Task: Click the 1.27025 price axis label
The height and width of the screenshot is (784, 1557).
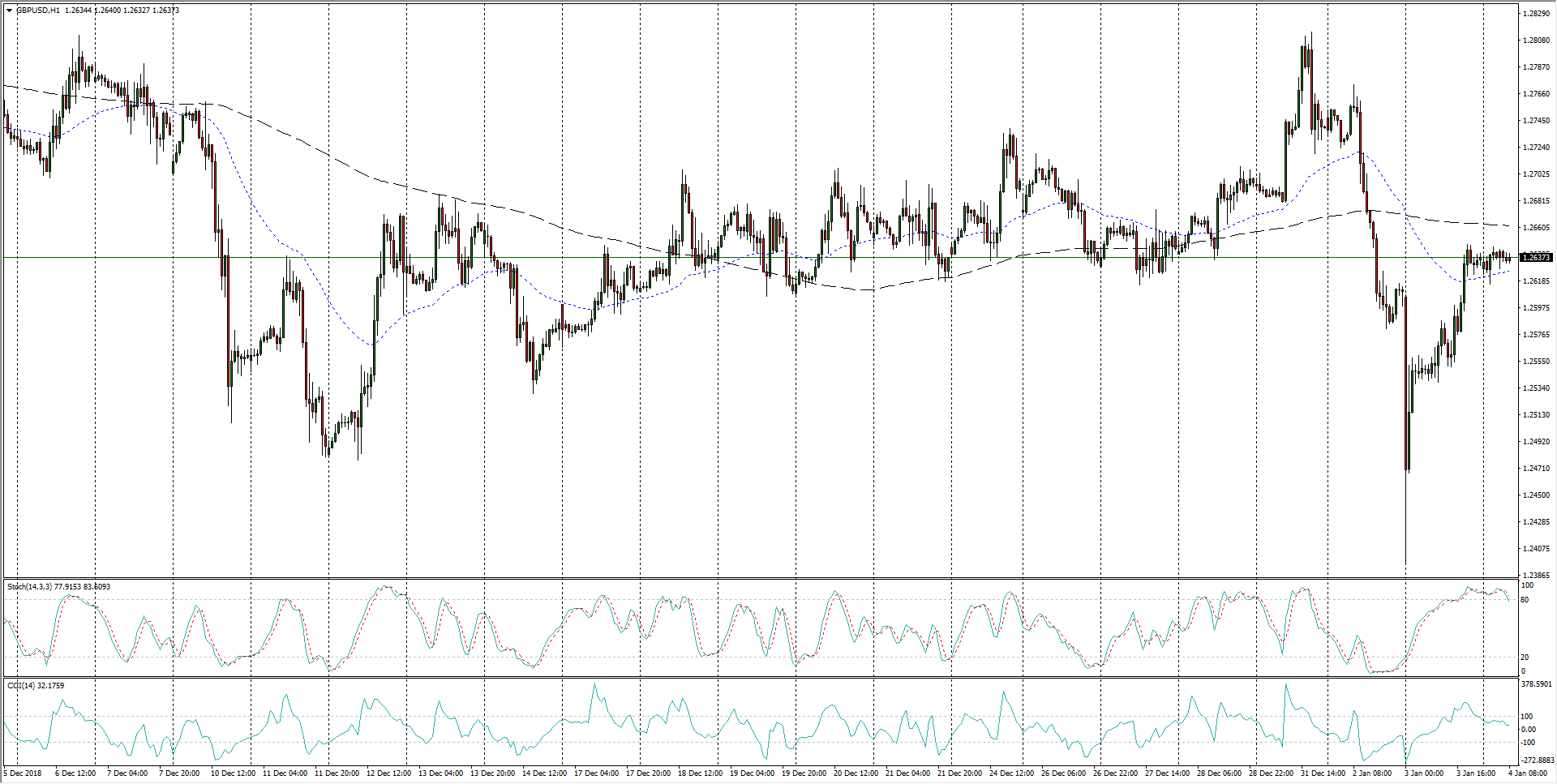Action: click(1536, 174)
